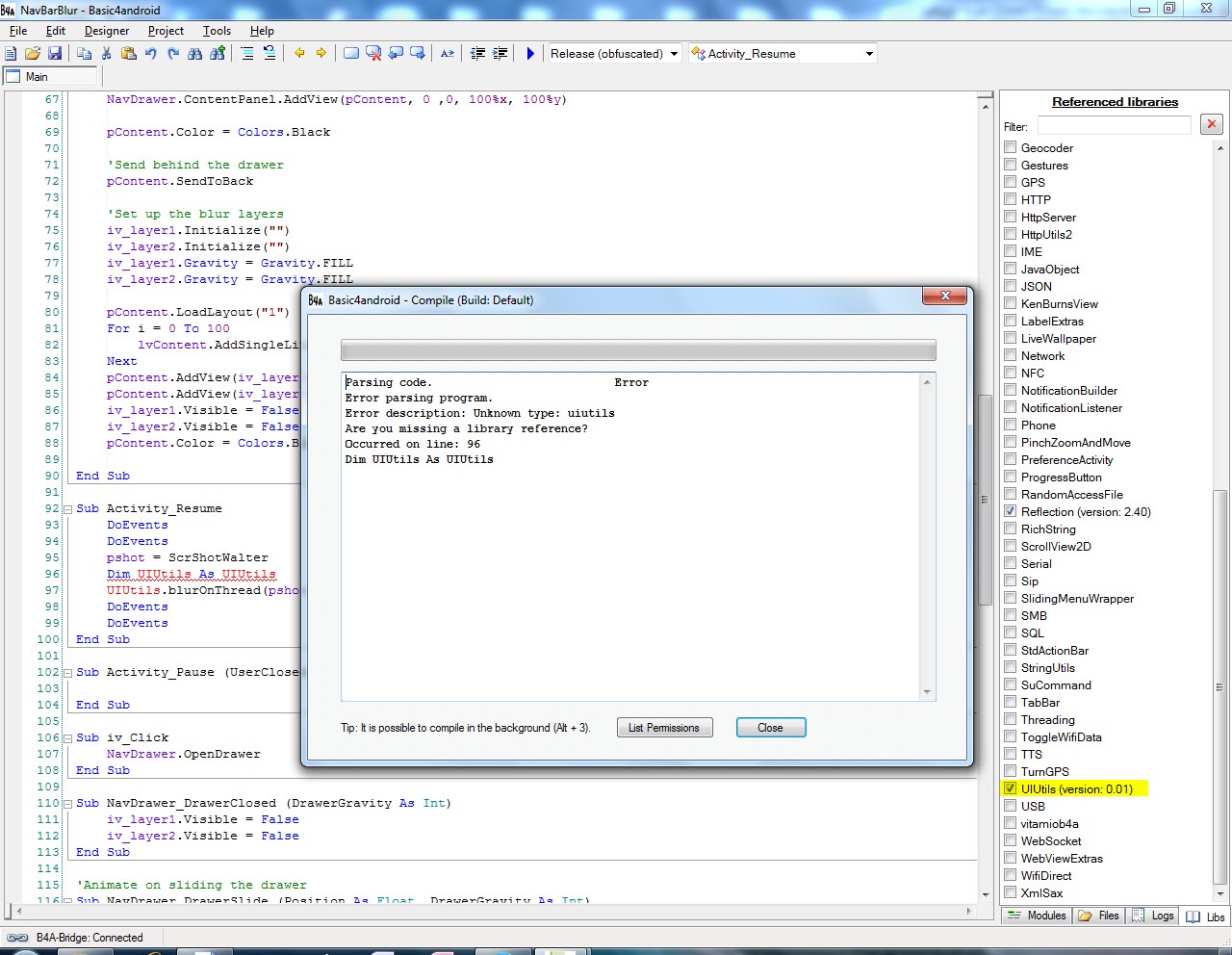
Task: Uncheck the UIUtils library checkbox
Action: point(1011,788)
